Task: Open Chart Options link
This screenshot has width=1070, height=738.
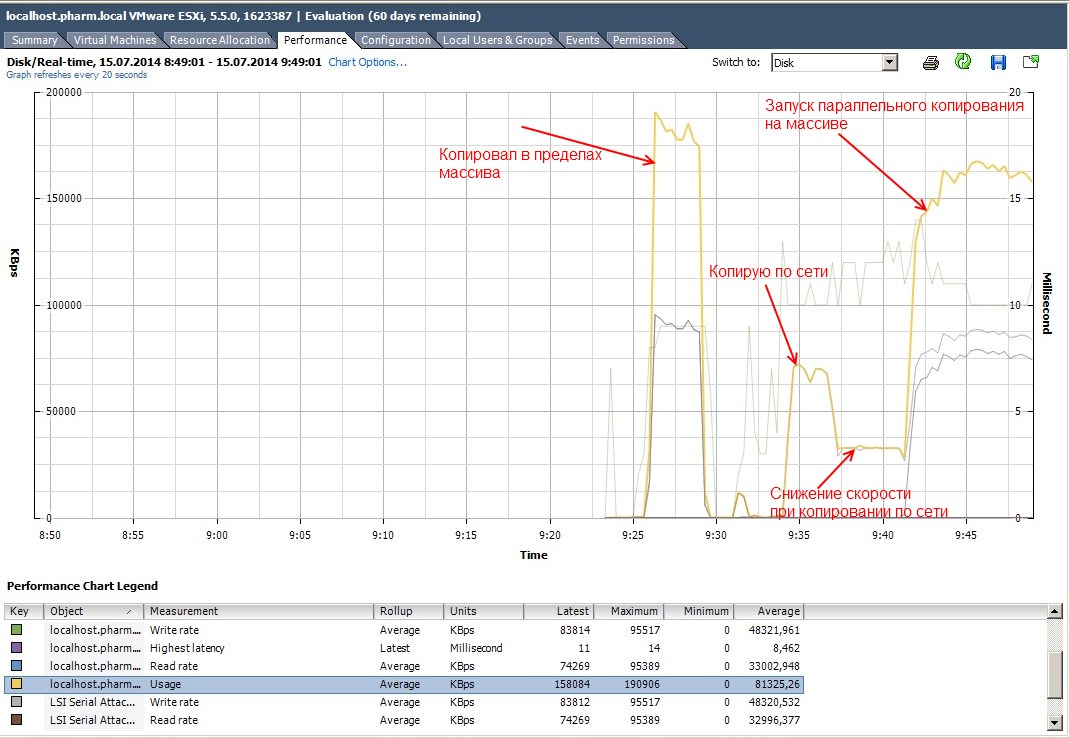Action: click(367, 62)
